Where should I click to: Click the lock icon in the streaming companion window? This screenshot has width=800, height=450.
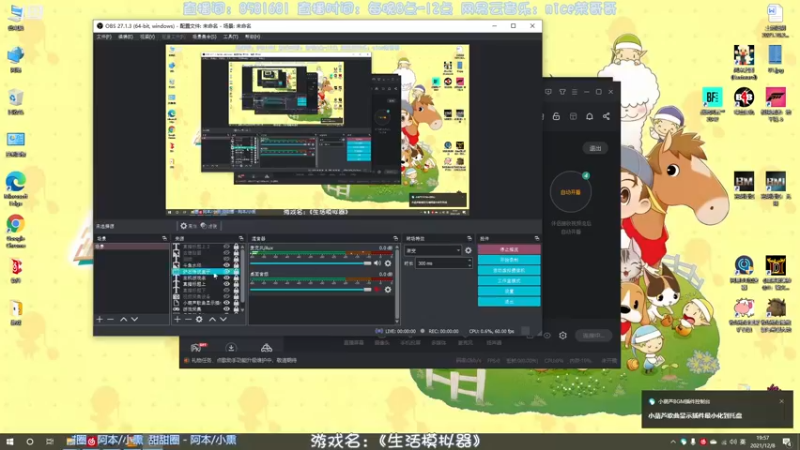[x=556, y=116]
